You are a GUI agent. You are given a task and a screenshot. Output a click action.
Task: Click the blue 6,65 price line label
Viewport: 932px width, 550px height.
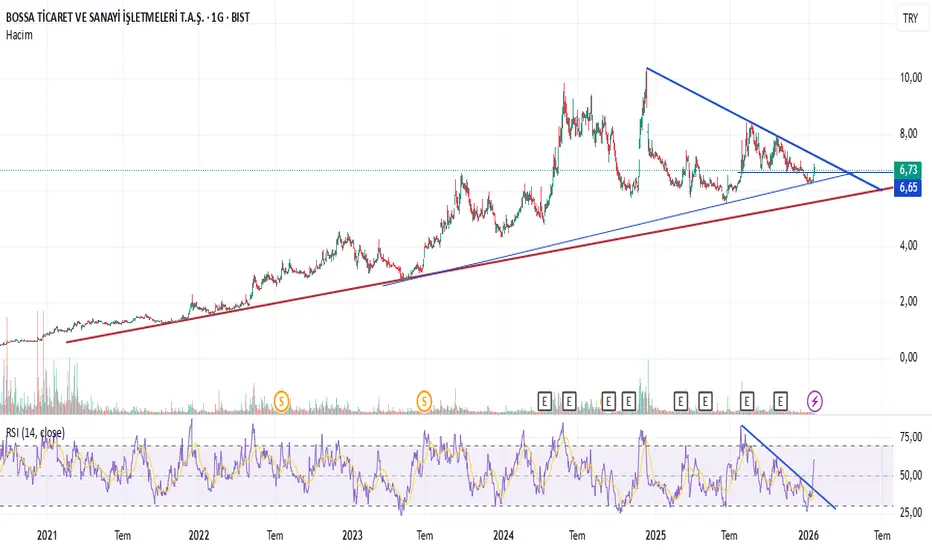tap(908, 188)
